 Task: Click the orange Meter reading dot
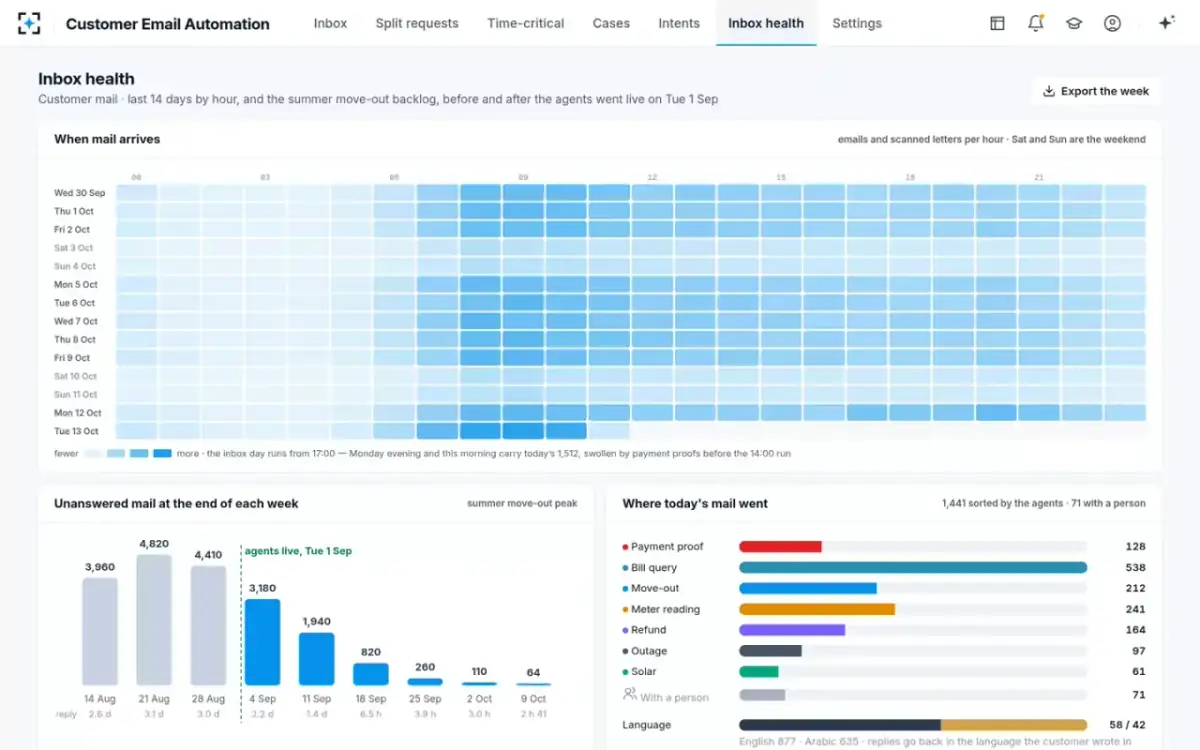625,610
